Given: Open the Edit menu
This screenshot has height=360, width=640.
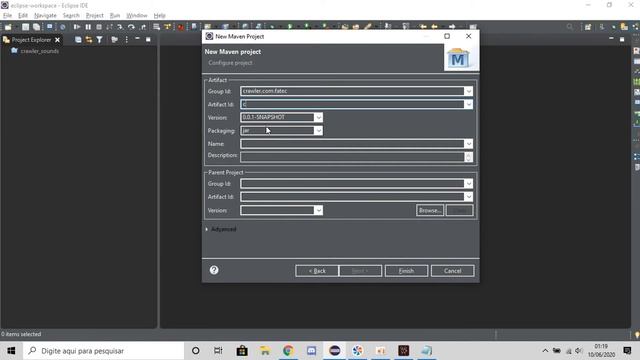Looking at the screenshot, I should click(23, 16).
